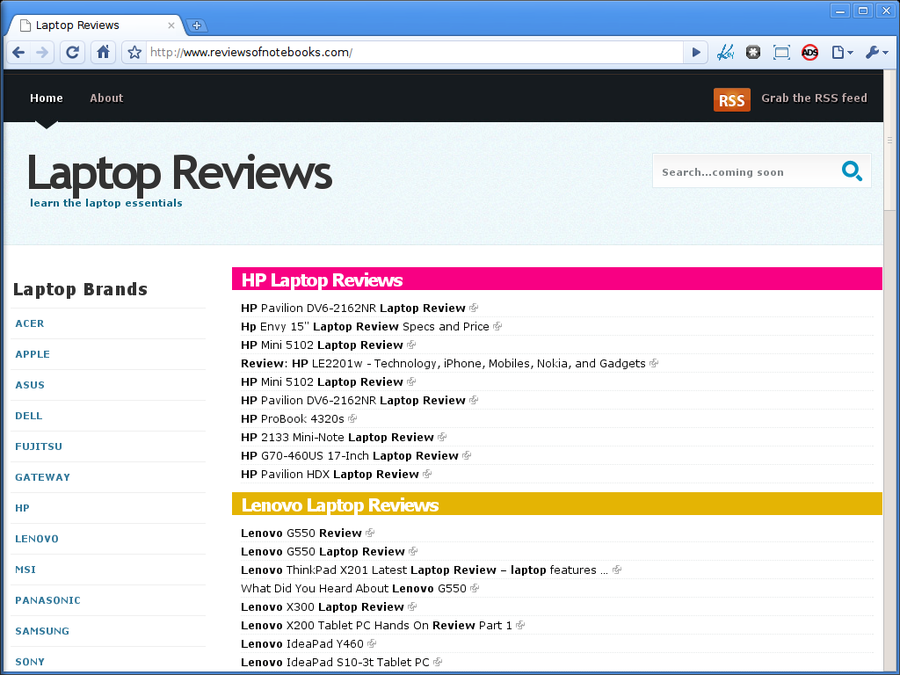Screen dimensions: 900x675
Task: Open the PANASONIC brand link
Action: point(48,600)
